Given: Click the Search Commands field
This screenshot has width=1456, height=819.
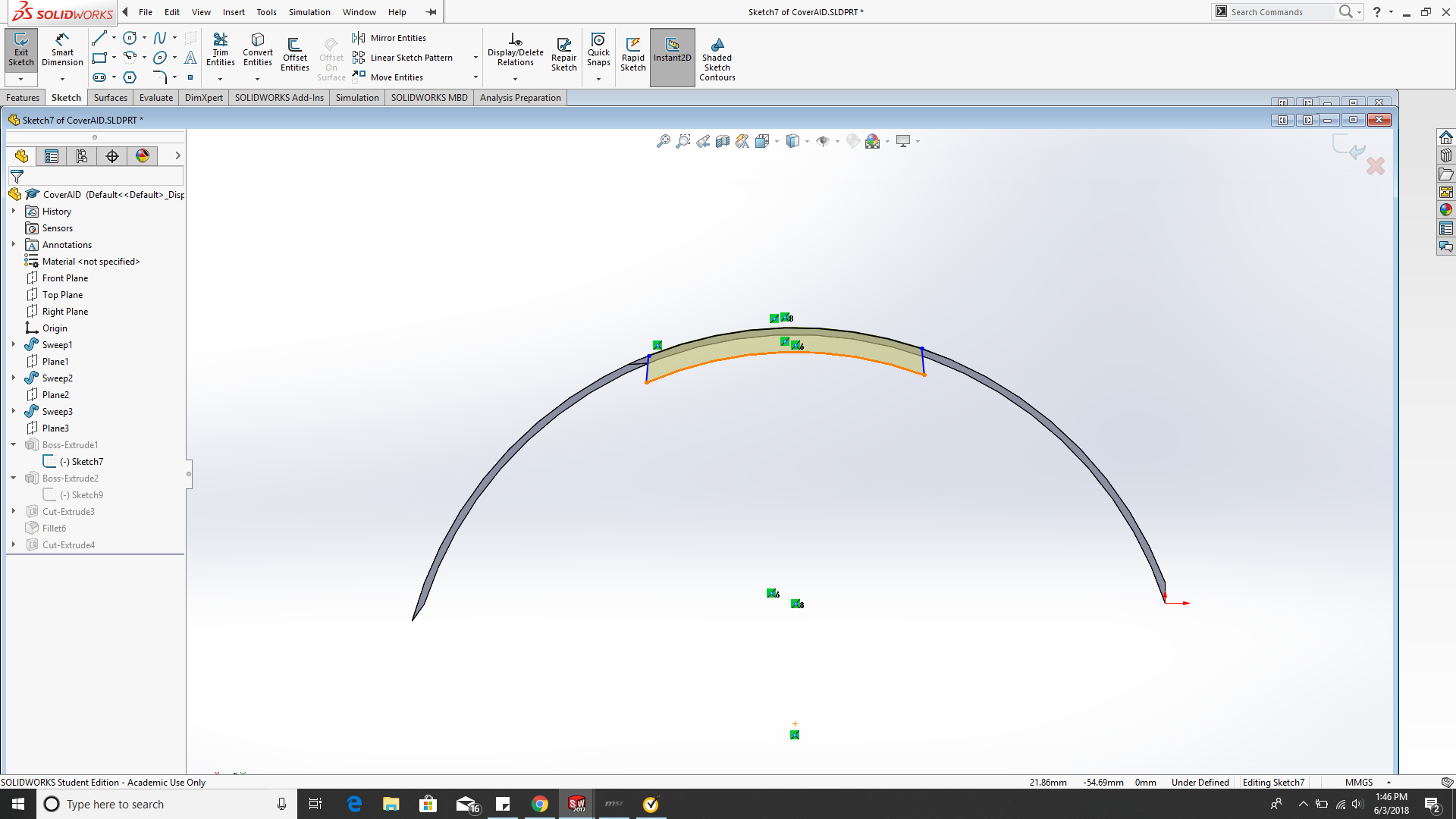Looking at the screenshot, I should click(x=1280, y=12).
